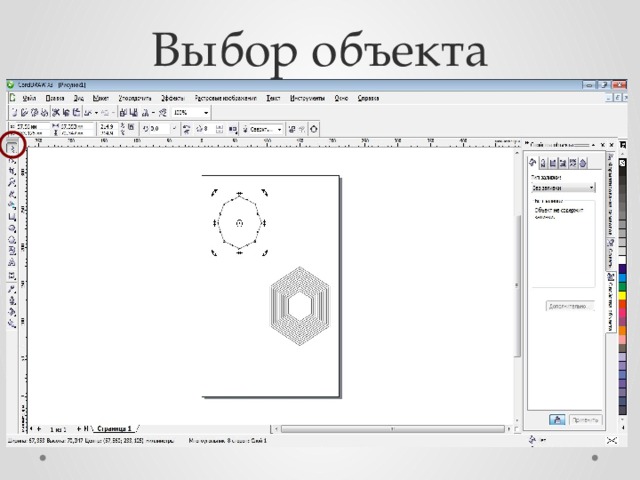
Task: Select the Interactive Blend tool
Action: tap(12, 276)
